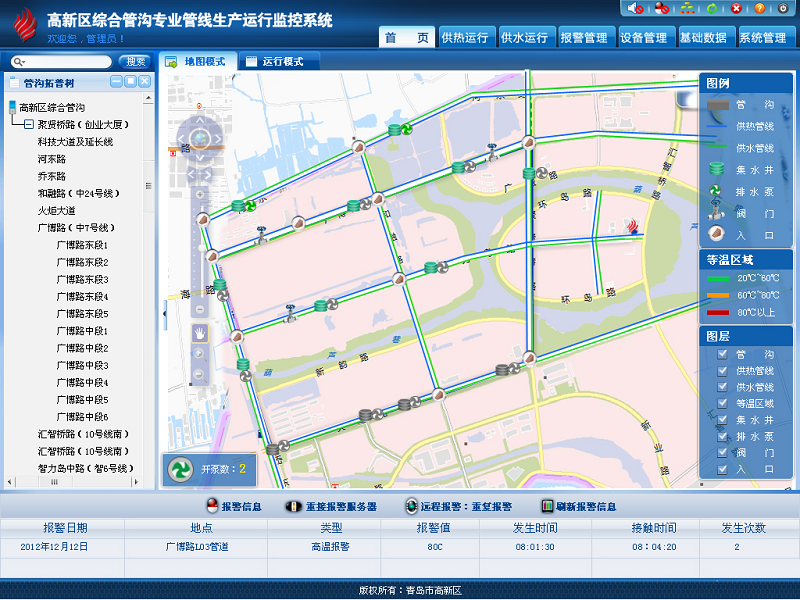The image size is (800, 600).
Task: Click the orange help question mark icon
Action: (760, 8)
